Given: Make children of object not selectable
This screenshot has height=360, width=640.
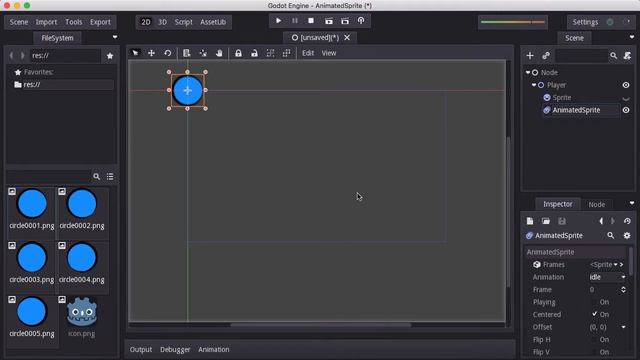Looking at the screenshot, I should [270, 53].
